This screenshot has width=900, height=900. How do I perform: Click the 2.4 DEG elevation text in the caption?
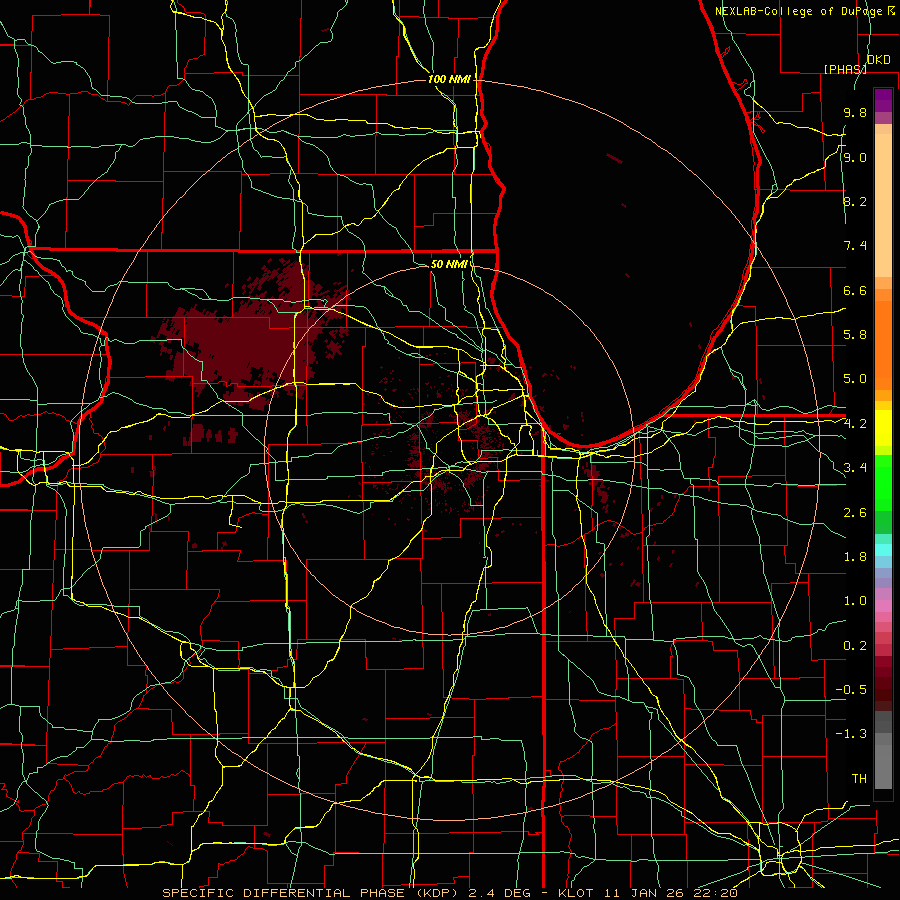pyautogui.click(x=501, y=893)
